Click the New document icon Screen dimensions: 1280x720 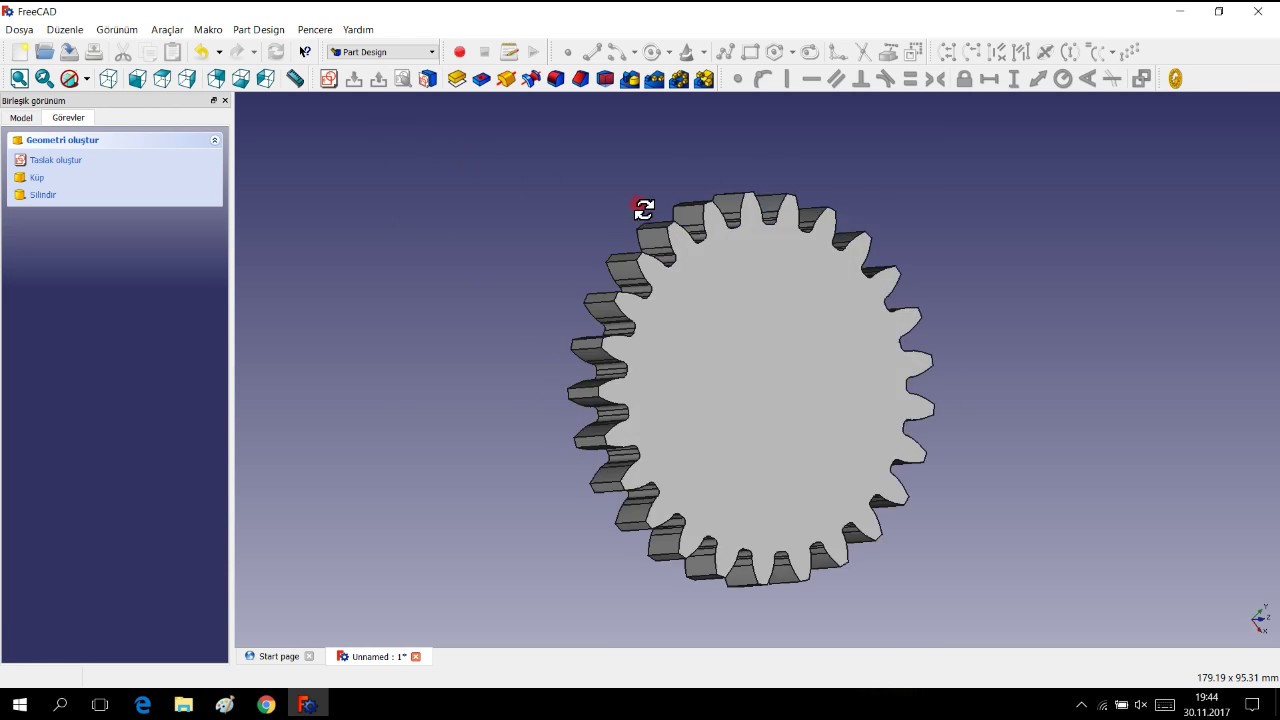(x=19, y=52)
